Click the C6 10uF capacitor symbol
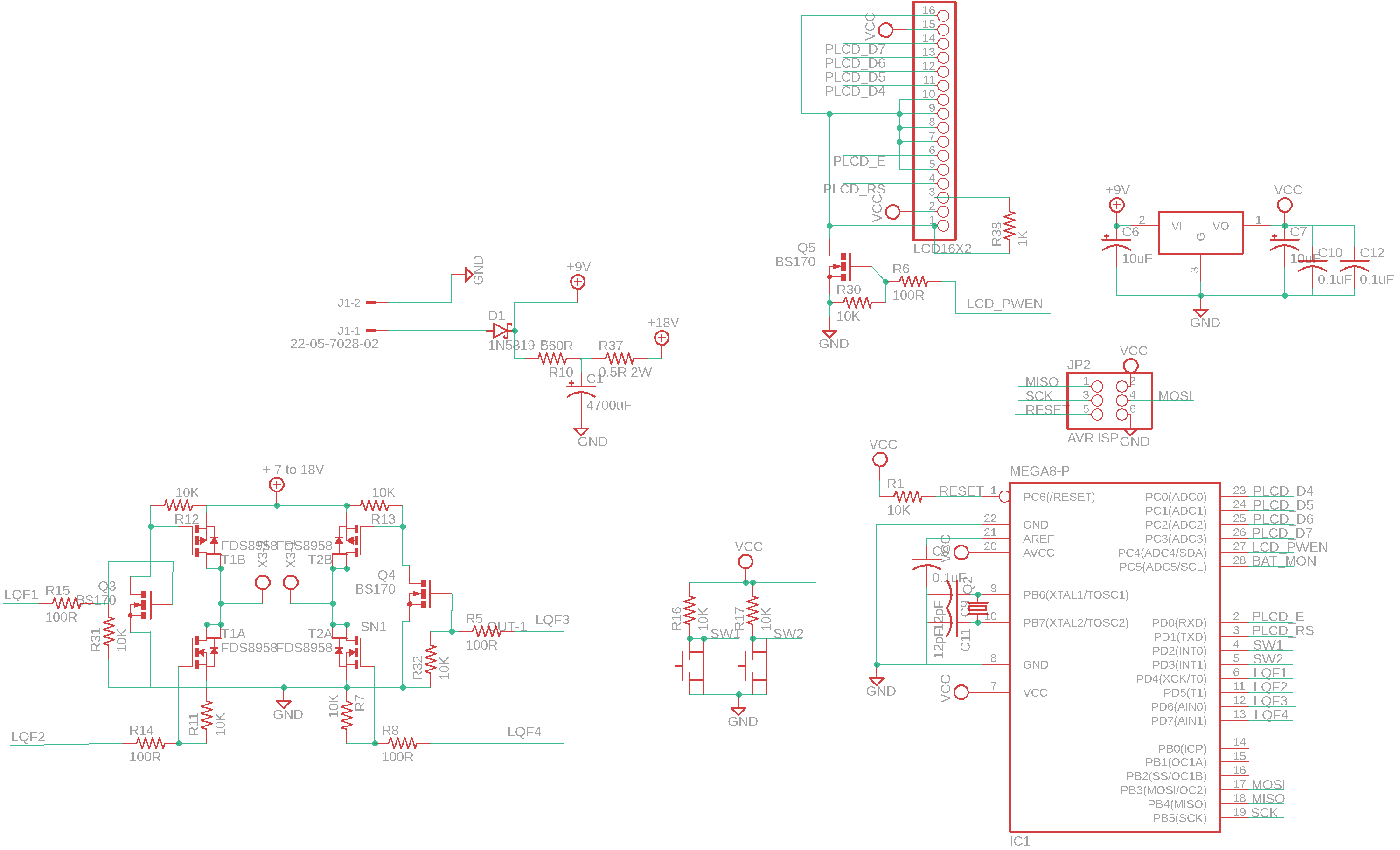This screenshot has height=850, width=1400. pos(1116,242)
